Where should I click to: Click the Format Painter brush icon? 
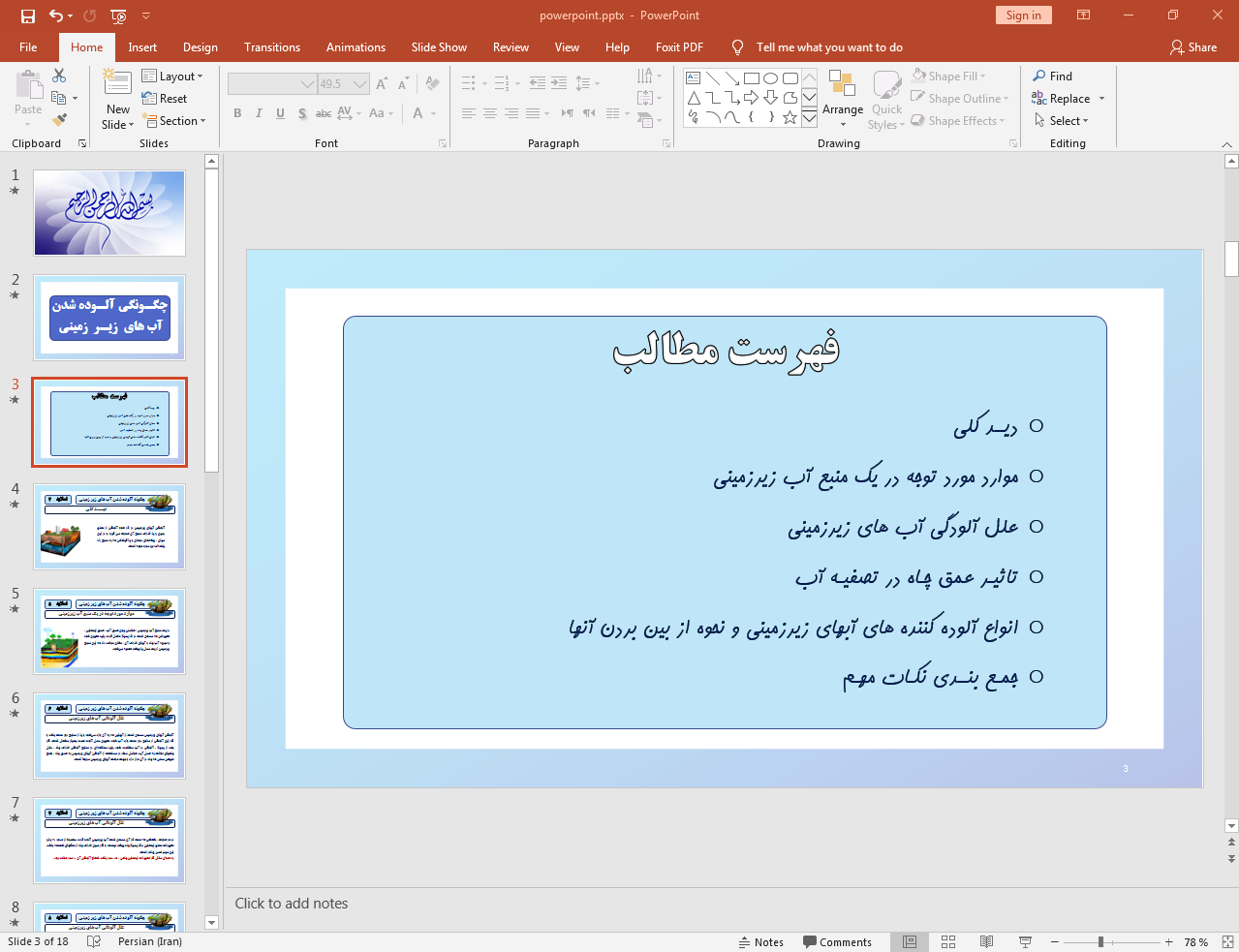click(x=59, y=120)
